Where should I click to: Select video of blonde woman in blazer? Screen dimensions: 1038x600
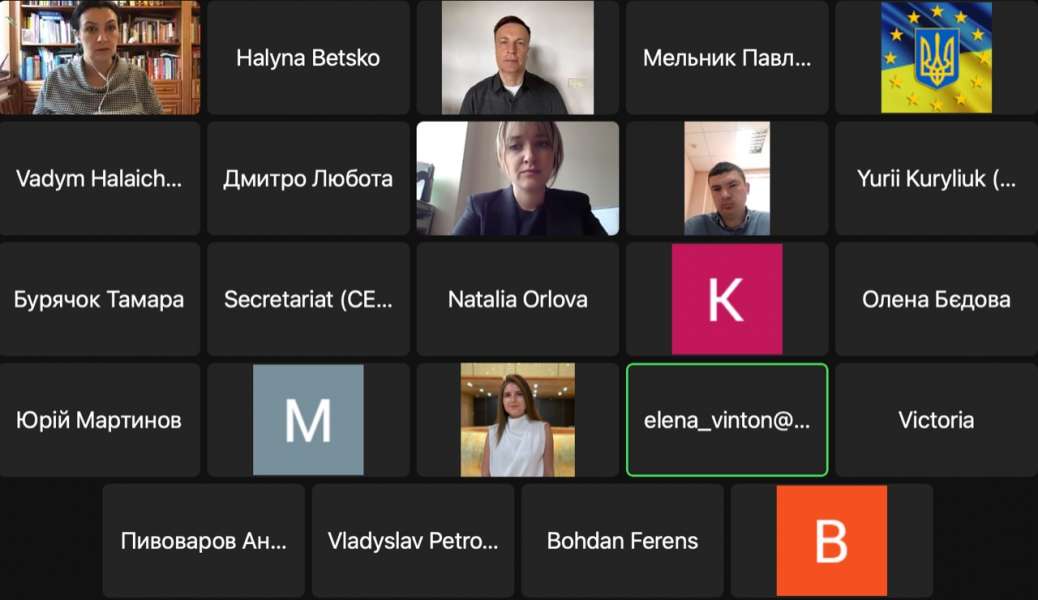pyautogui.click(x=518, y=178)
